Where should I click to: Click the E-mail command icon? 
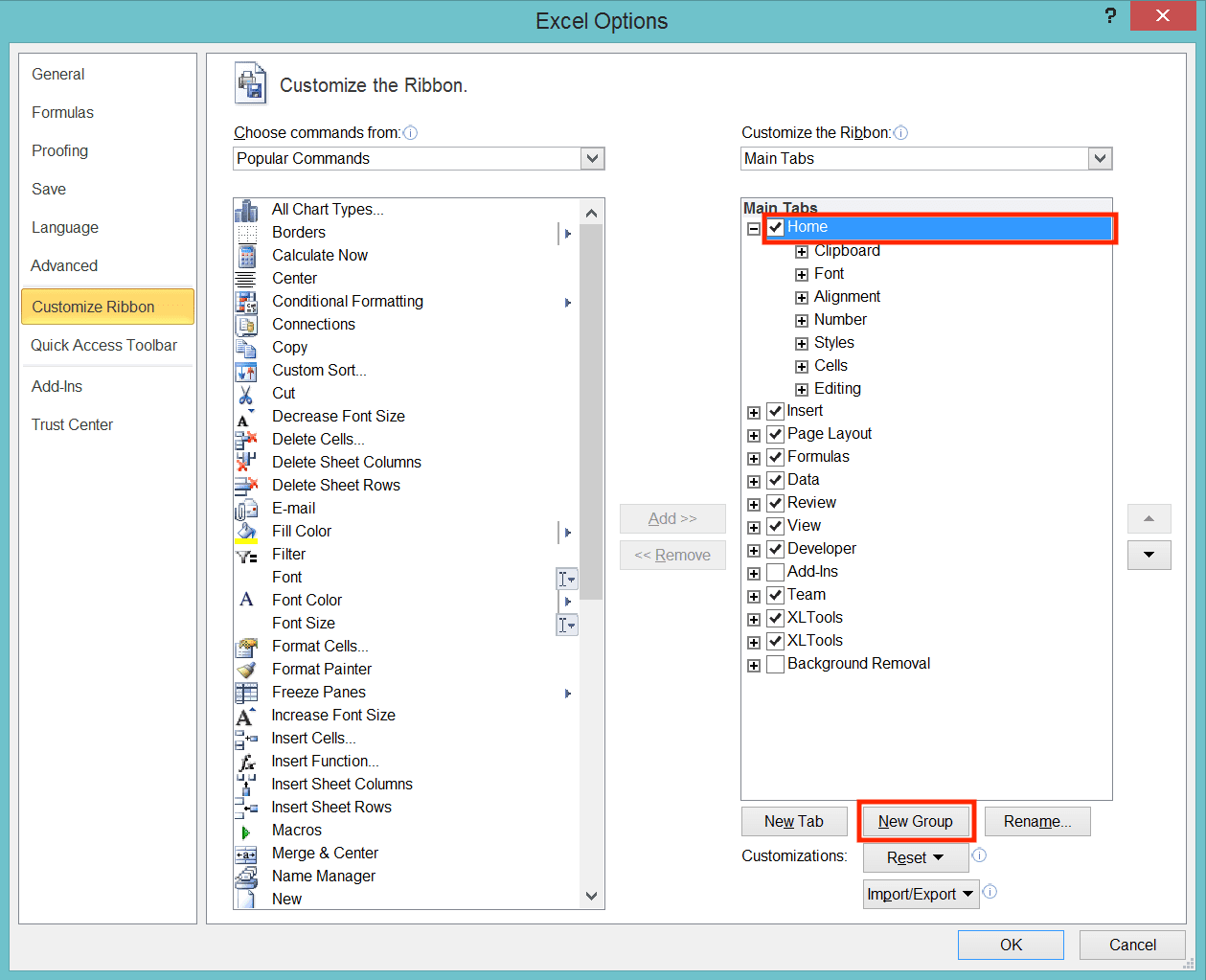pyautogui.click(x=246, y=509)
